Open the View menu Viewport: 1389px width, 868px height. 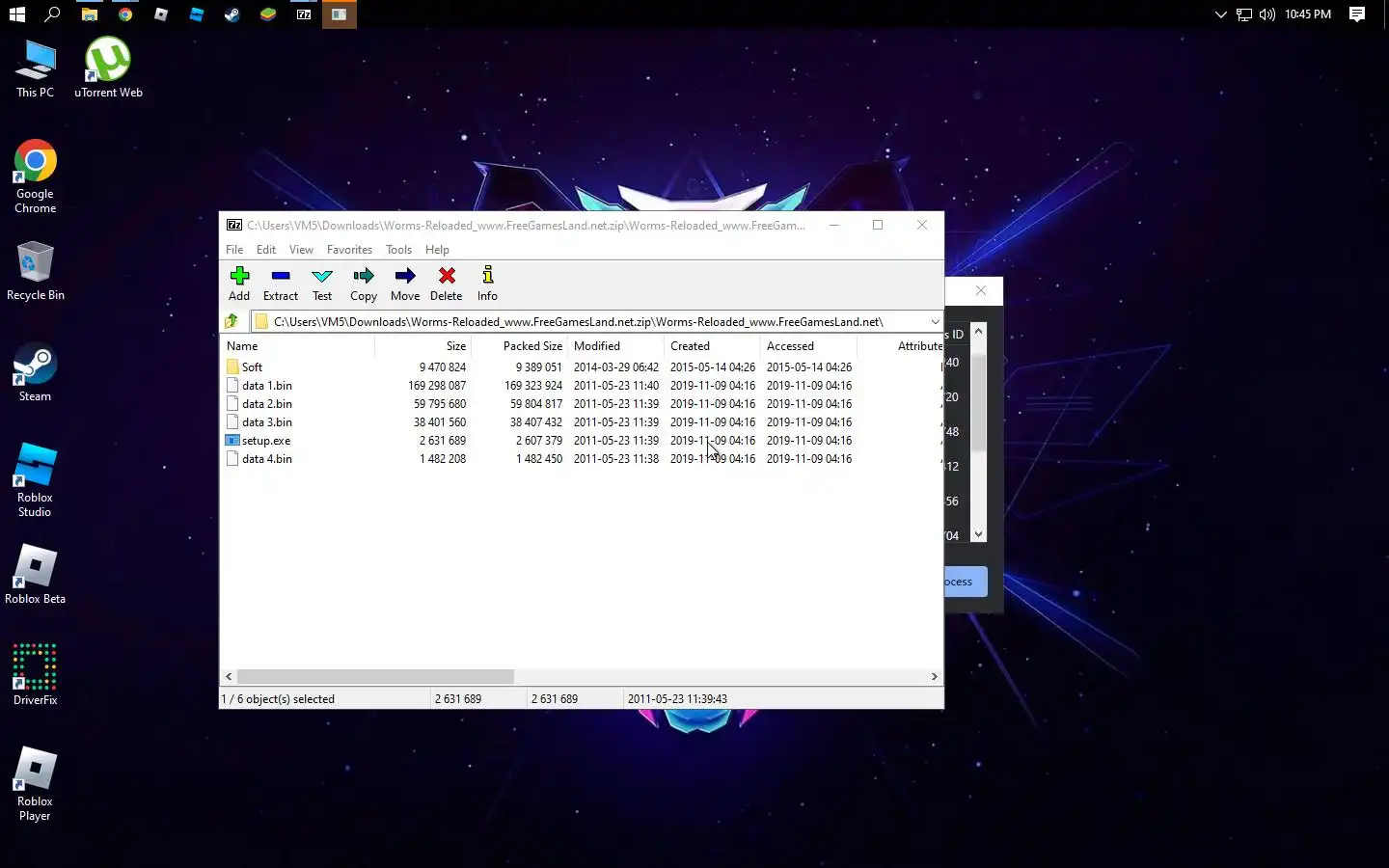click(301, 249)
